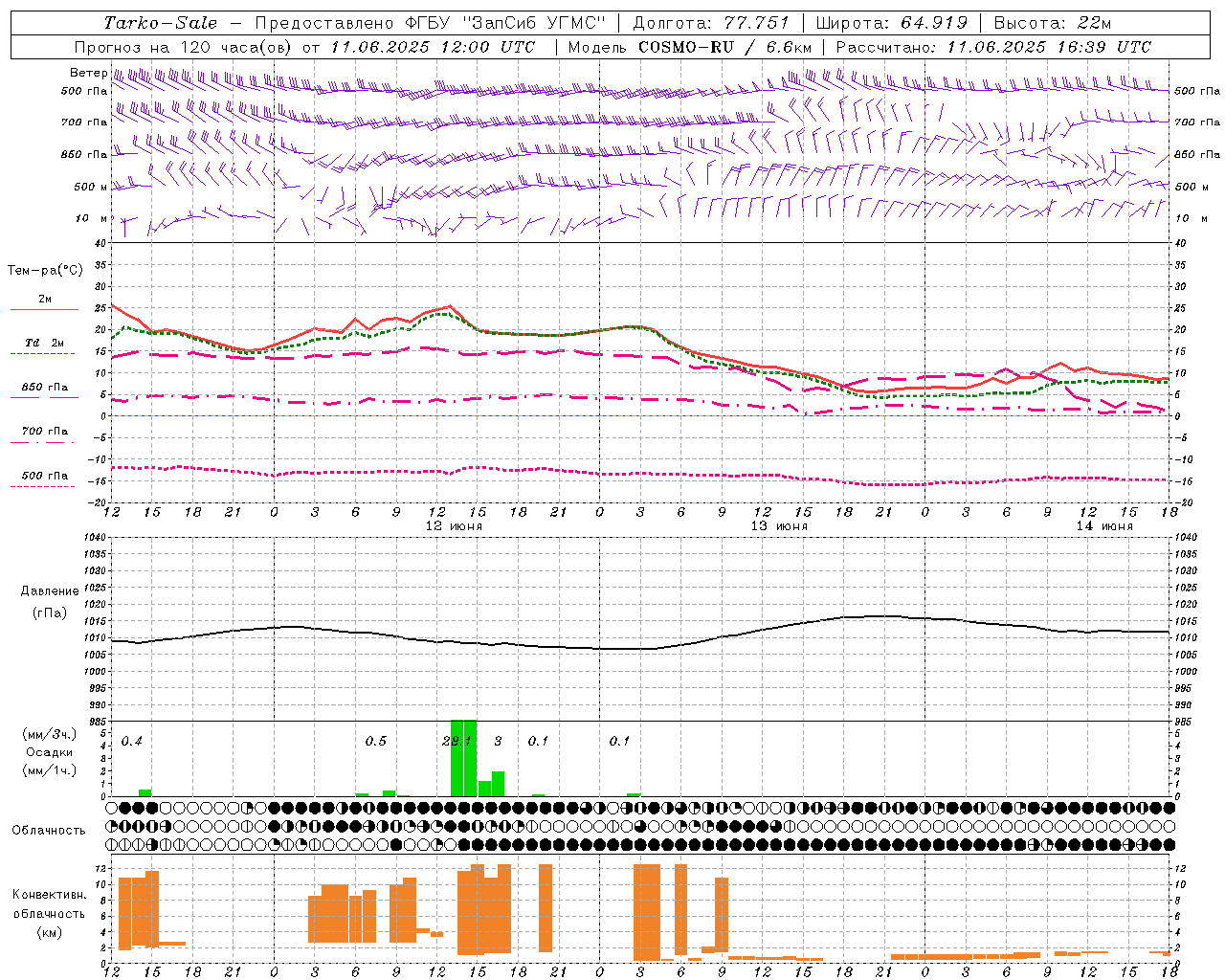The width and height of the screenshot is (1225, 980).
Task: Select the Долгота: 77.751 longitude value
Action: coord(711,23)
